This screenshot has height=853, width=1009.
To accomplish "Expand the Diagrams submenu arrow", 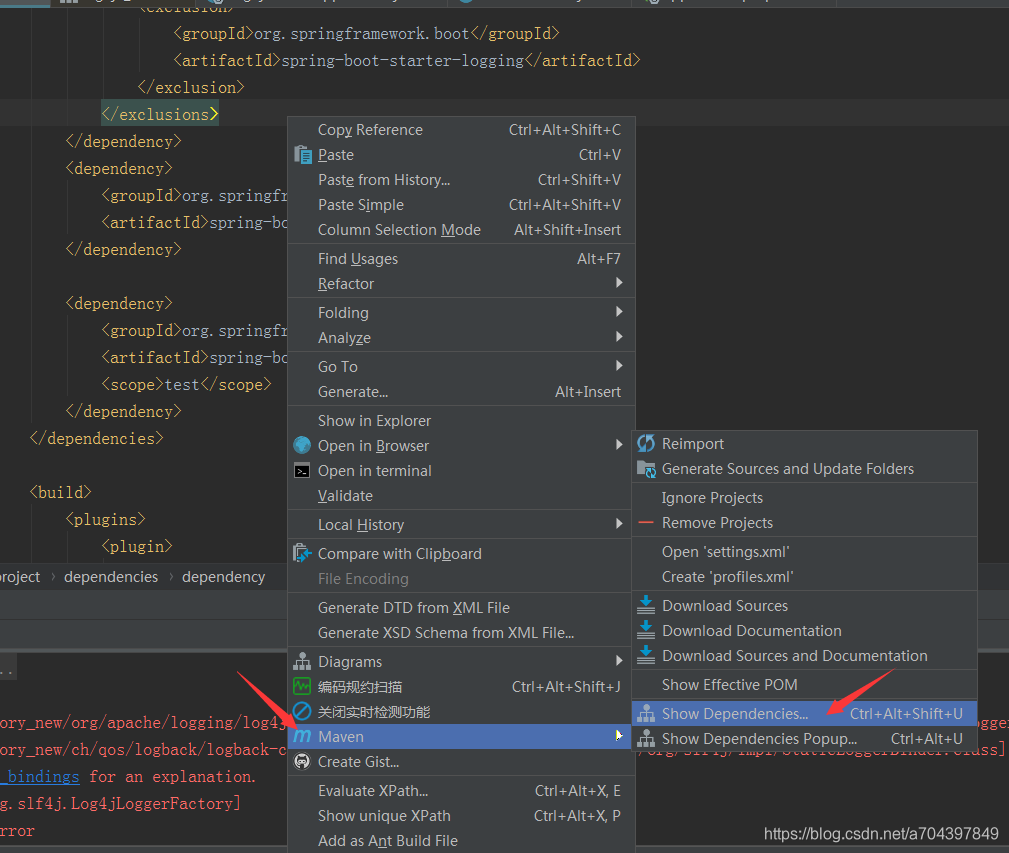I will [619, 661].
